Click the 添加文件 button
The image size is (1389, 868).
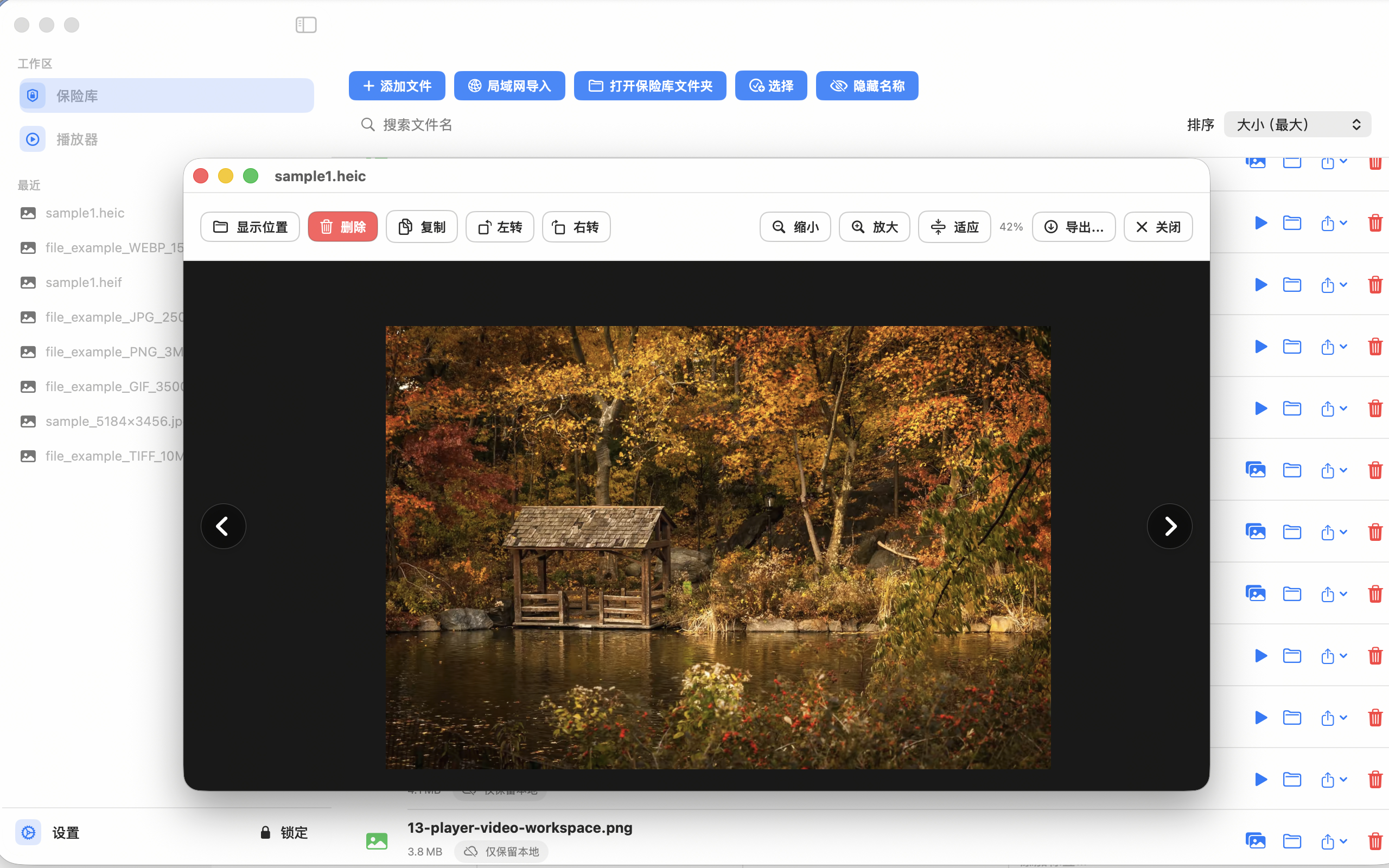[396, 86]
